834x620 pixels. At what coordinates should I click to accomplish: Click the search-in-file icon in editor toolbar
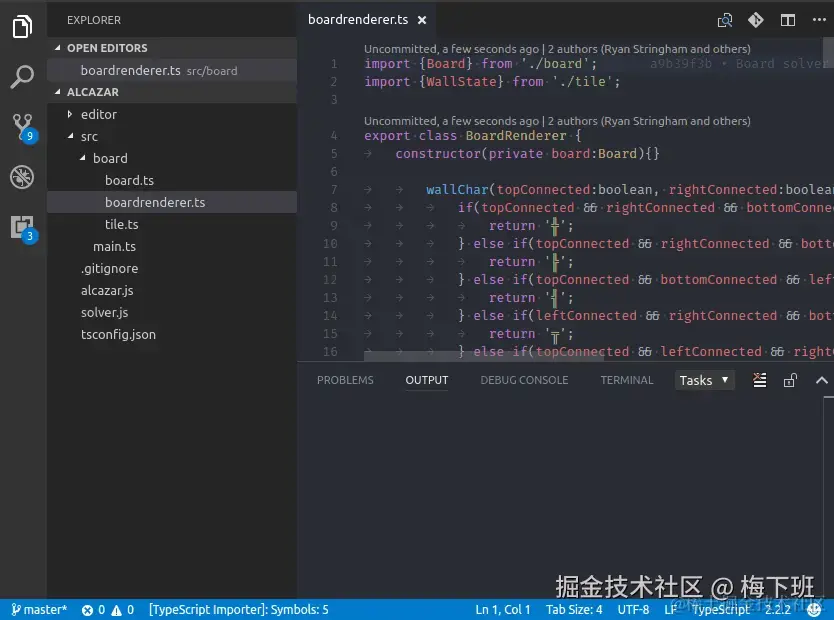[x=724, y=20]
